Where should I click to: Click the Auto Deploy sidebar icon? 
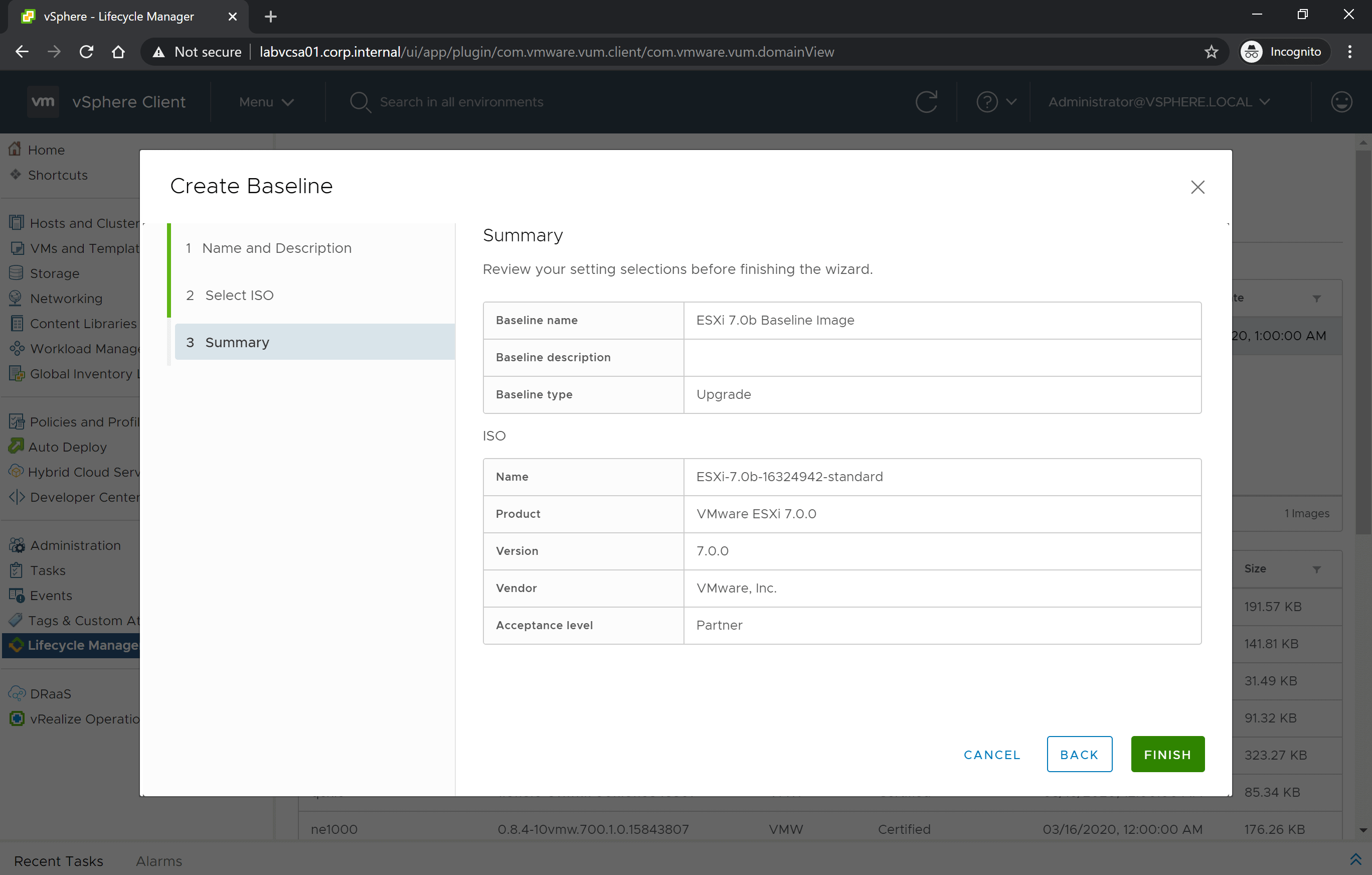15,446
